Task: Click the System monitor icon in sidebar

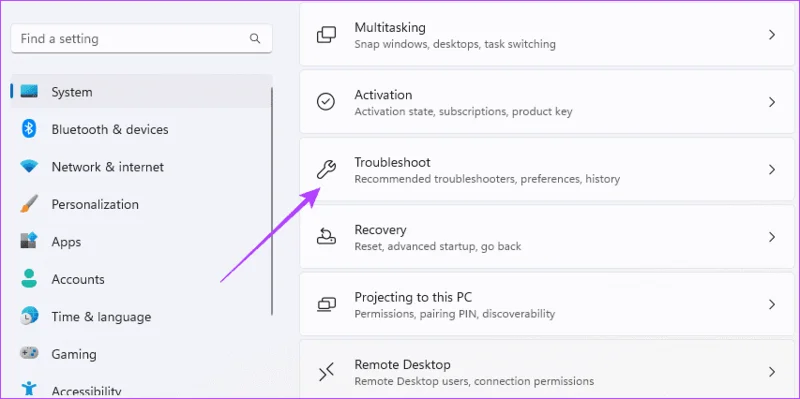Action: coord(29,92)
